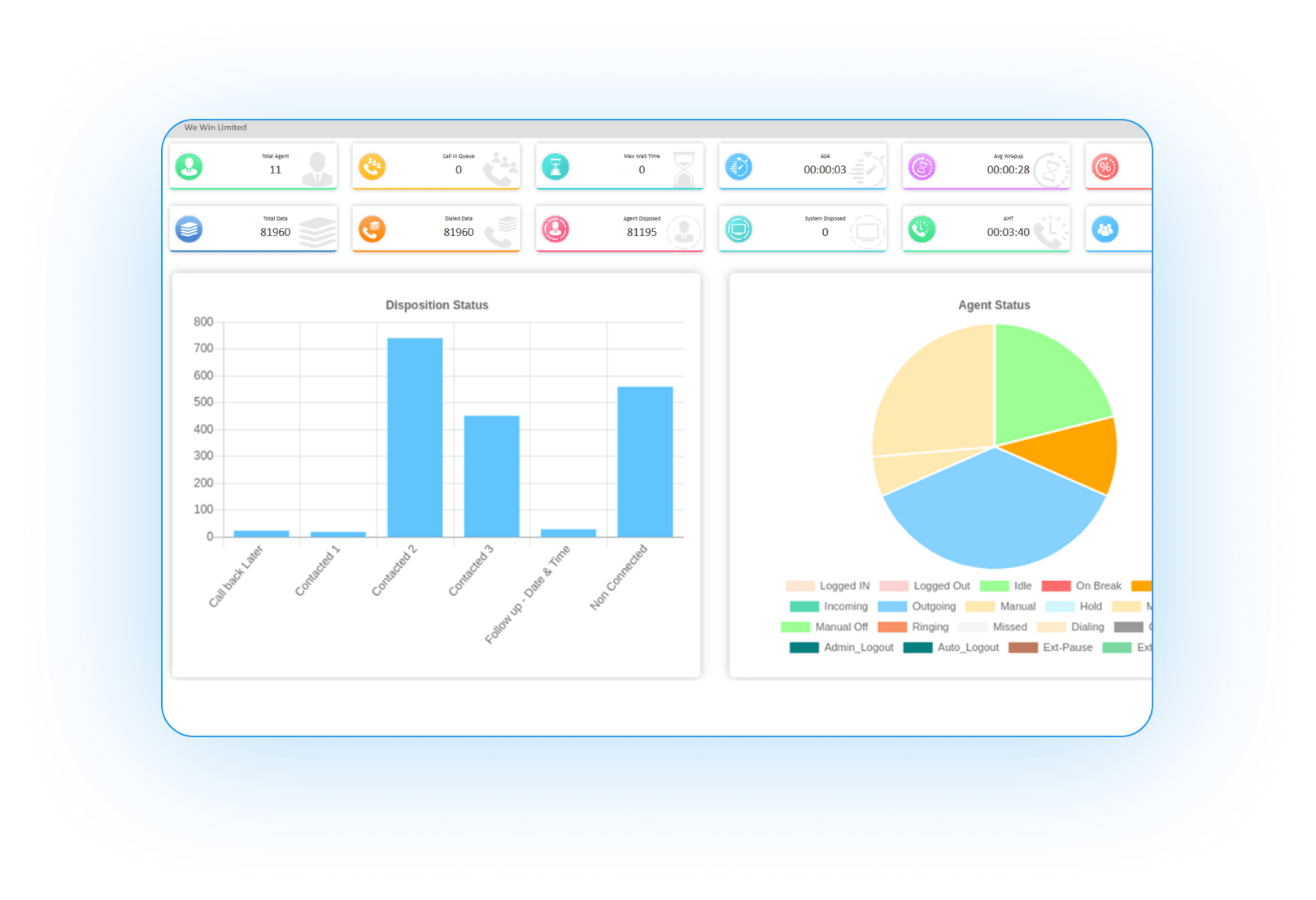
Task: Toggle the Missed legend entry
Action: [993, 627]
